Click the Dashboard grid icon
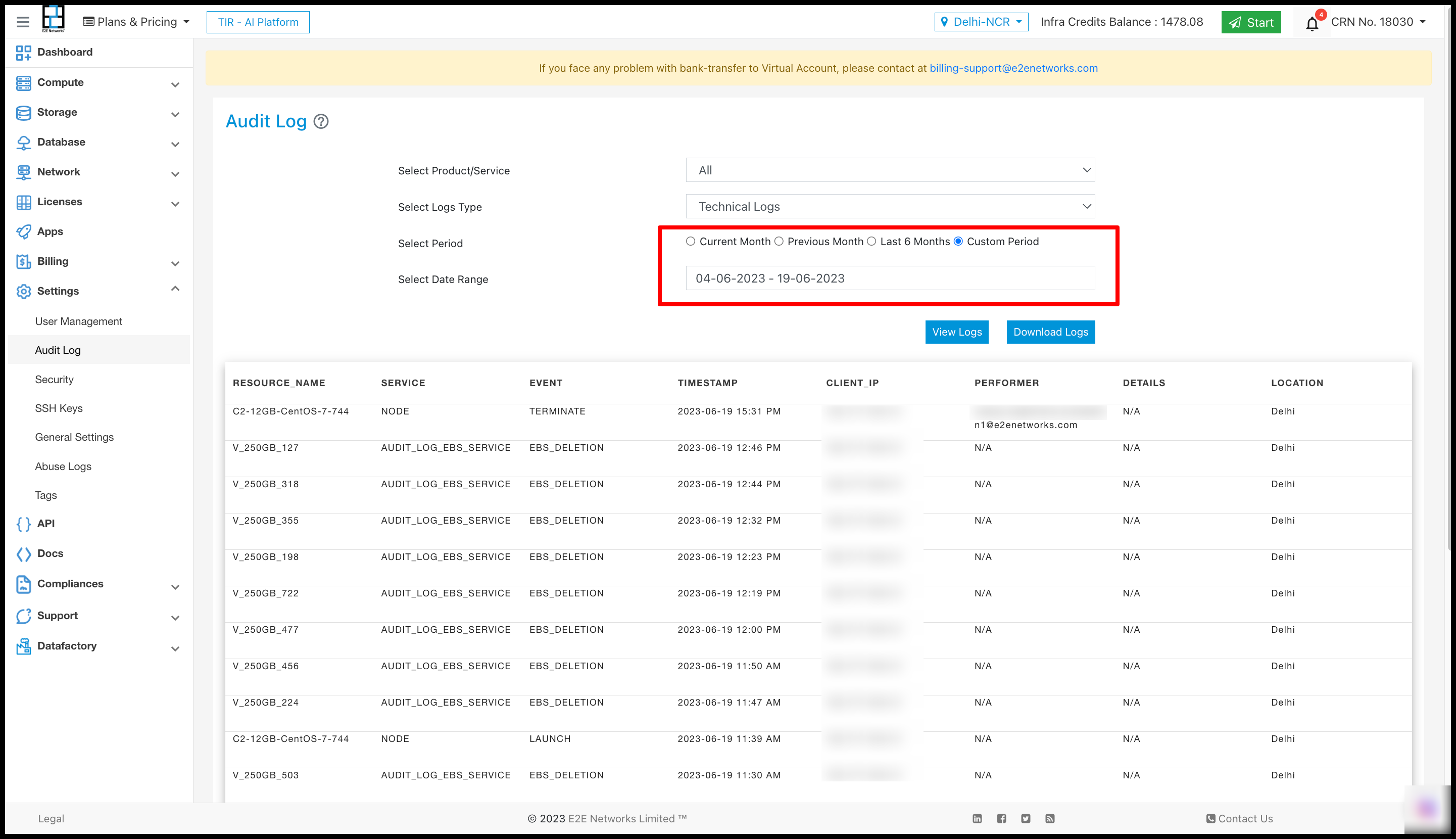This screenshot has width=1456, height=839. point(24,53)
